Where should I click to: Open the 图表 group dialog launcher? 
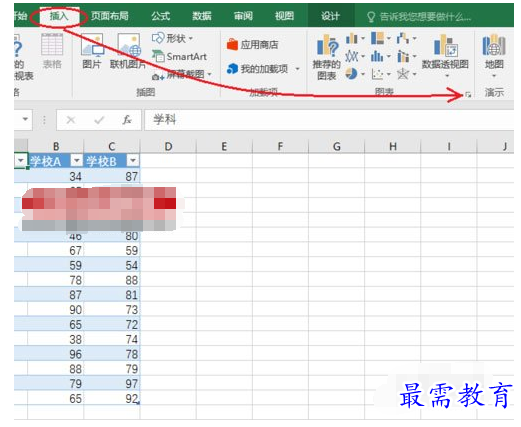(x=468, y=95)
